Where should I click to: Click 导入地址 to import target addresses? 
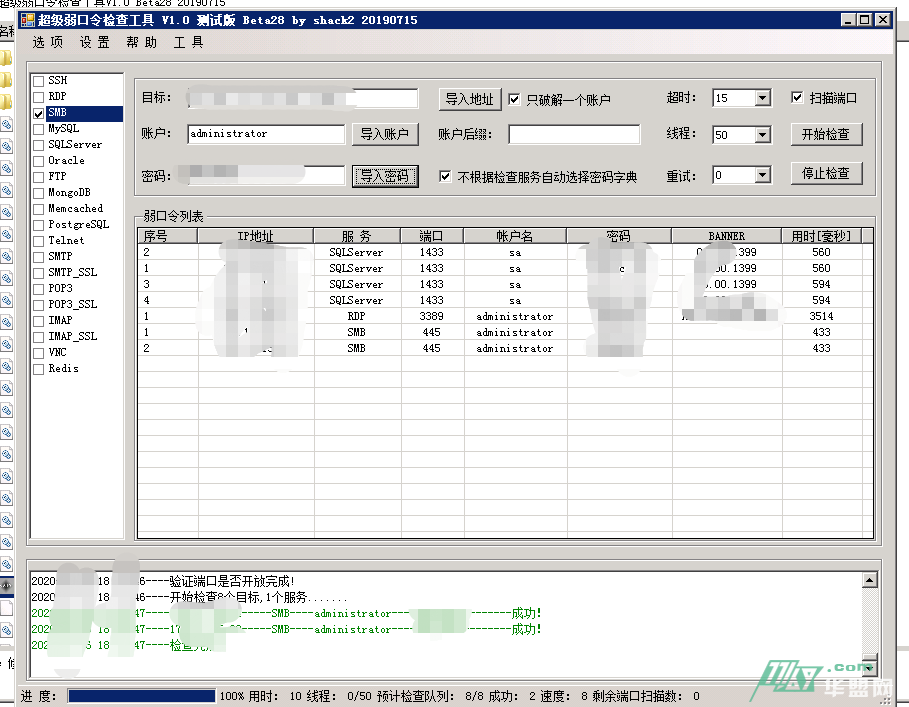coord(469,99)
